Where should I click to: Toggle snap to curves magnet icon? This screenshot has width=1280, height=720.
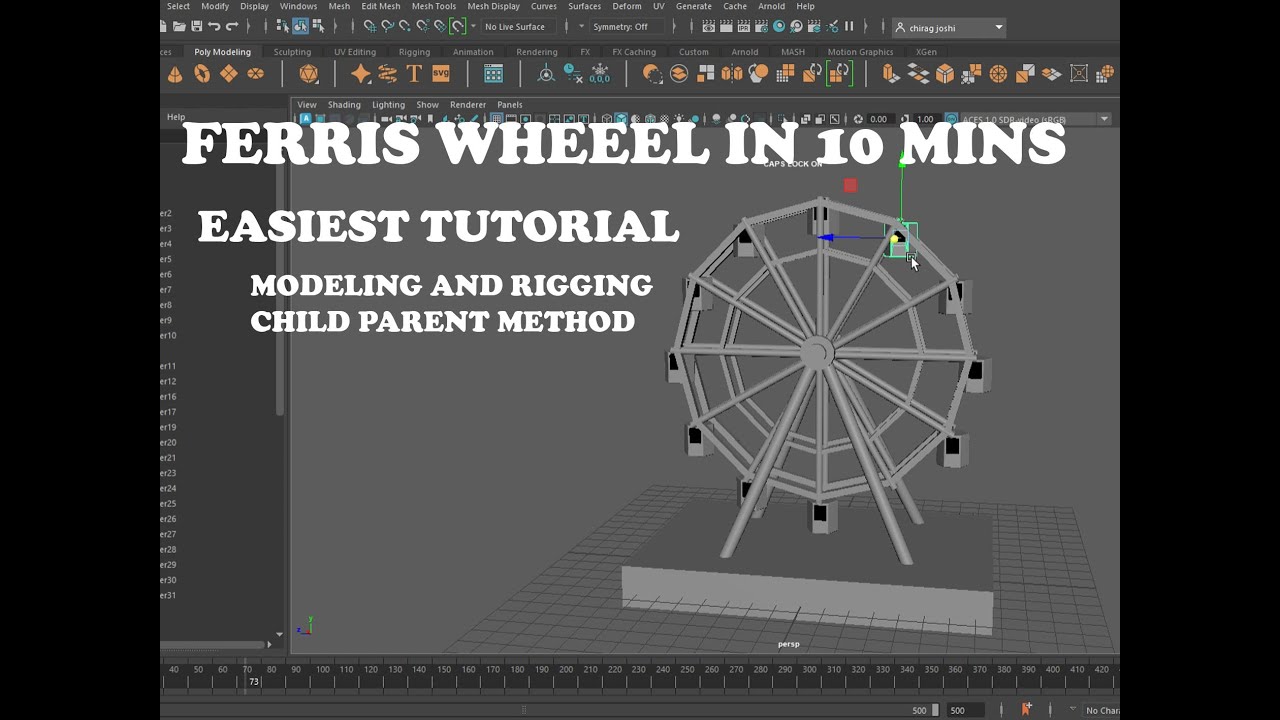click(x=387, y=27)
